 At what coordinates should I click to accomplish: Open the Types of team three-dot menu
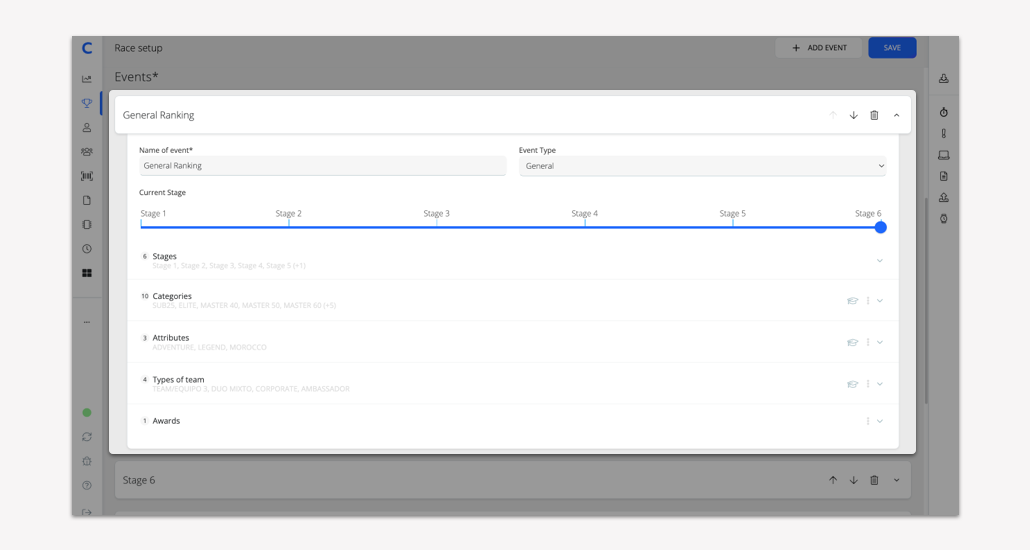868,384
